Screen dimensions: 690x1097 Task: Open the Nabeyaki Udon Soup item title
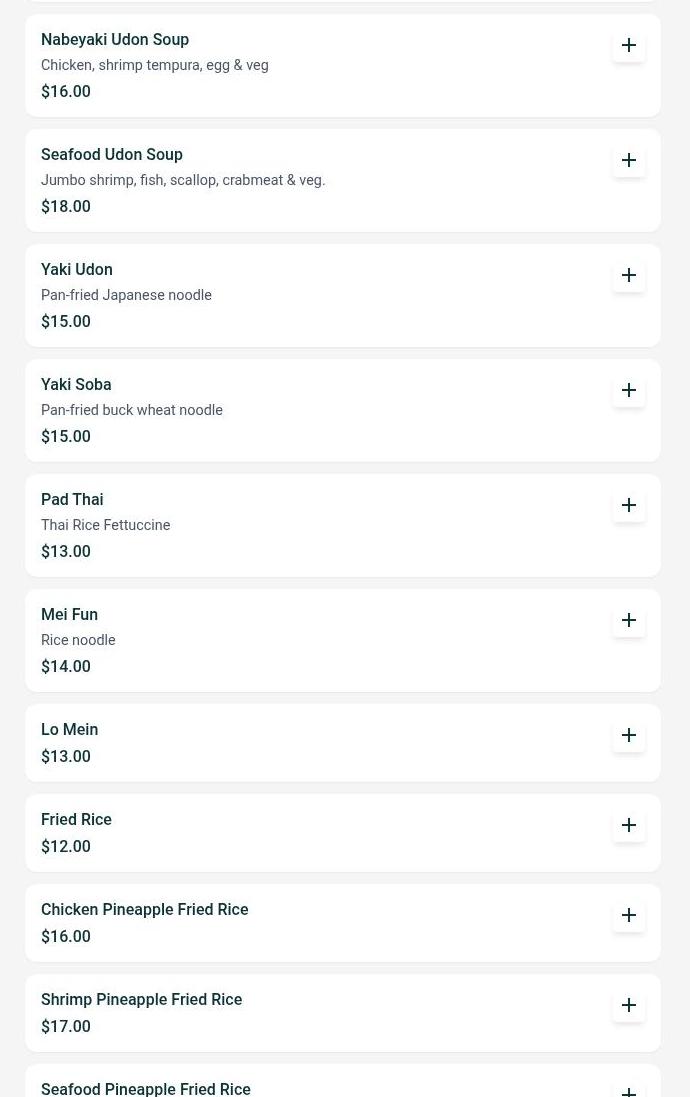[x=115, y=40]
